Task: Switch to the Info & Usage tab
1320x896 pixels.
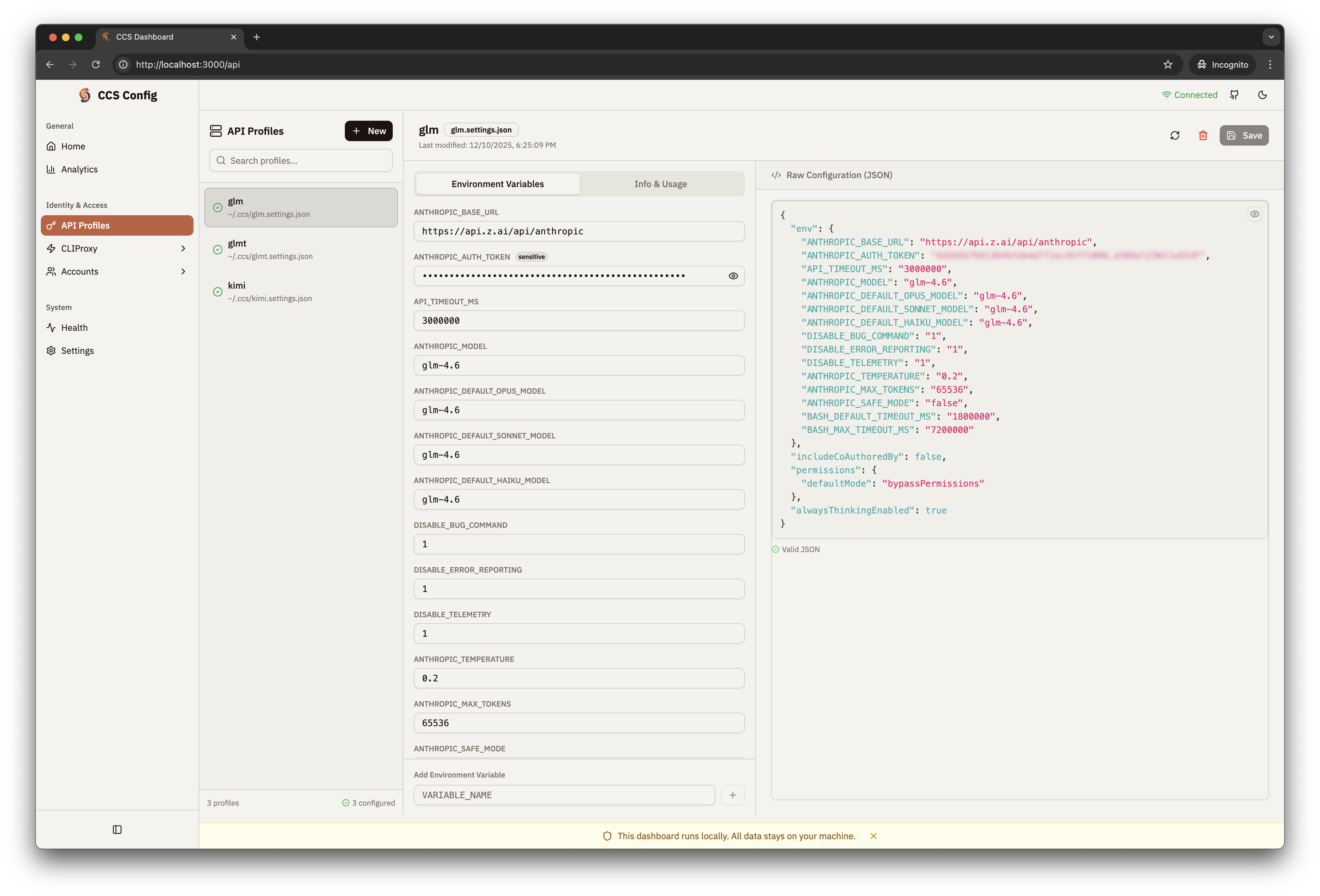Action: 661,184
